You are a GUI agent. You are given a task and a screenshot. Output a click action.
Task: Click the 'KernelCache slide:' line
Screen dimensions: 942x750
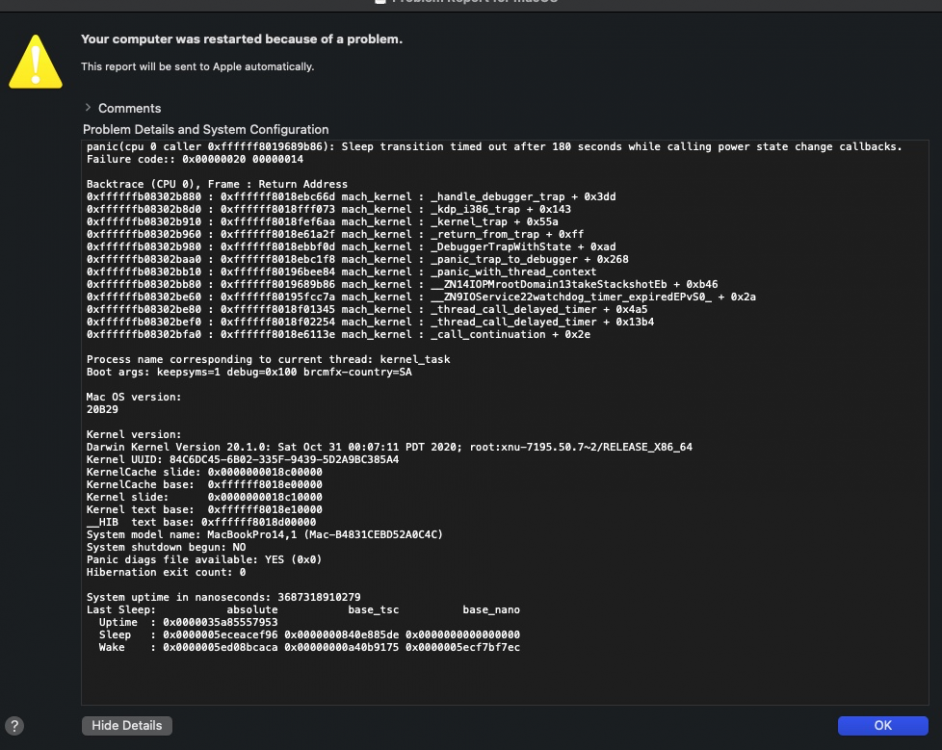(x=204, y=472)
